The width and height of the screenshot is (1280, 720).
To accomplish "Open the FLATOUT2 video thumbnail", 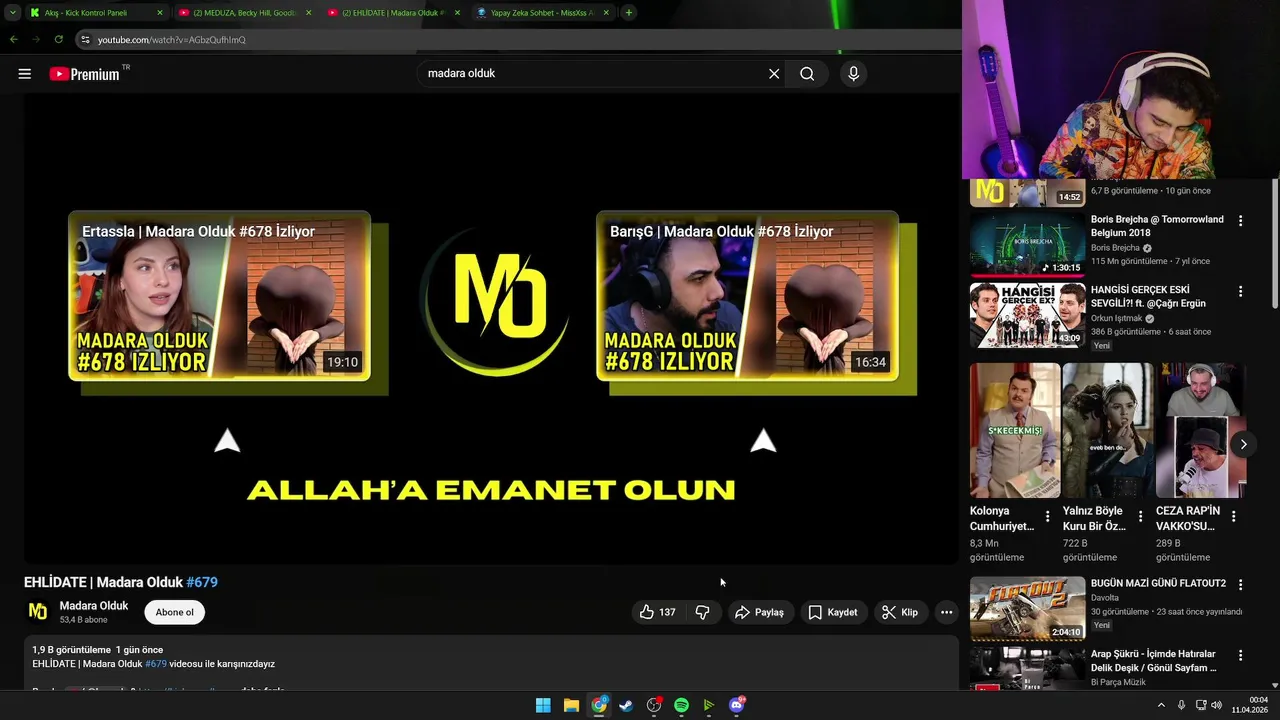I will 1027,608.
